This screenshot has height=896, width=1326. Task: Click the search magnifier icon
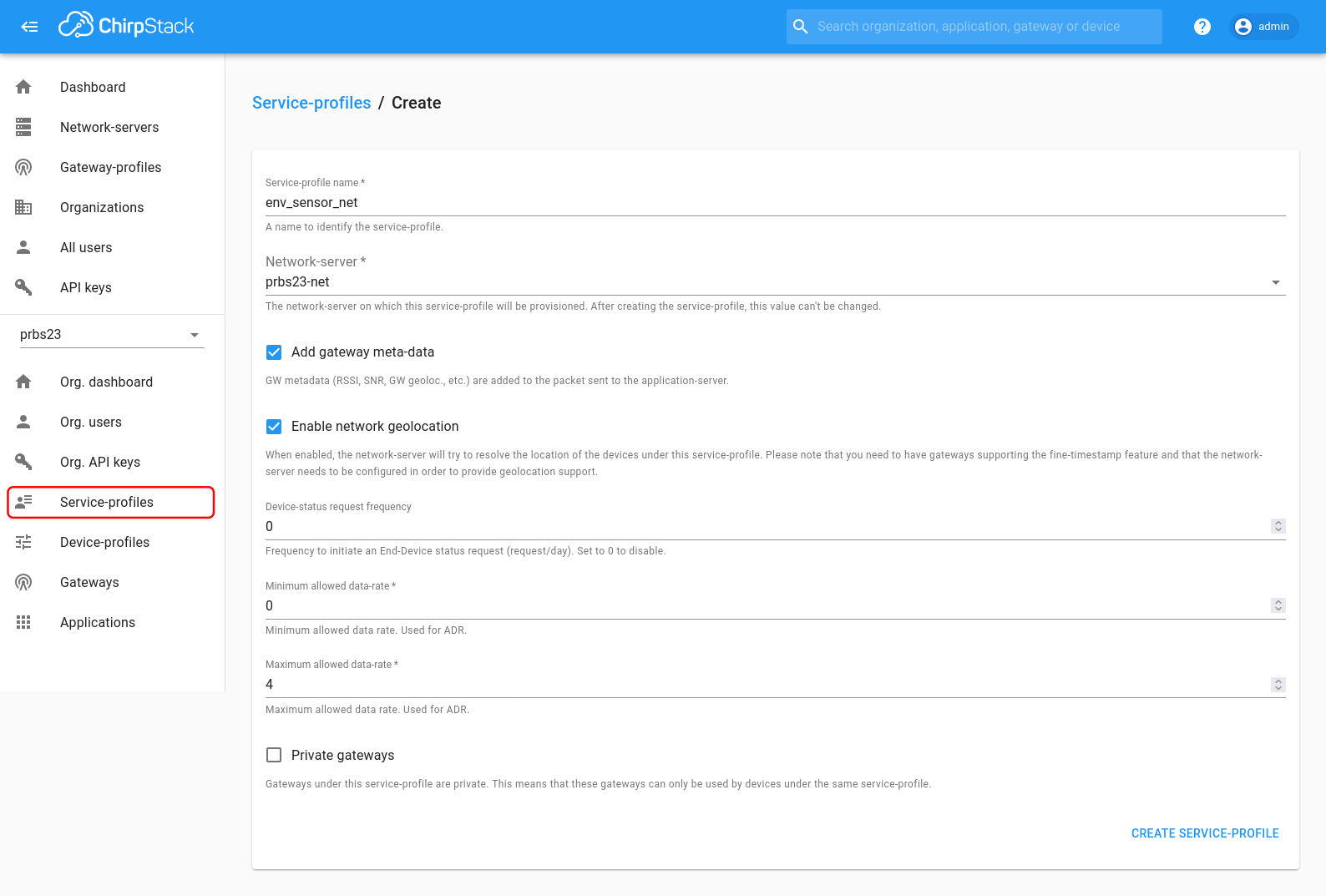pos(800,27)
